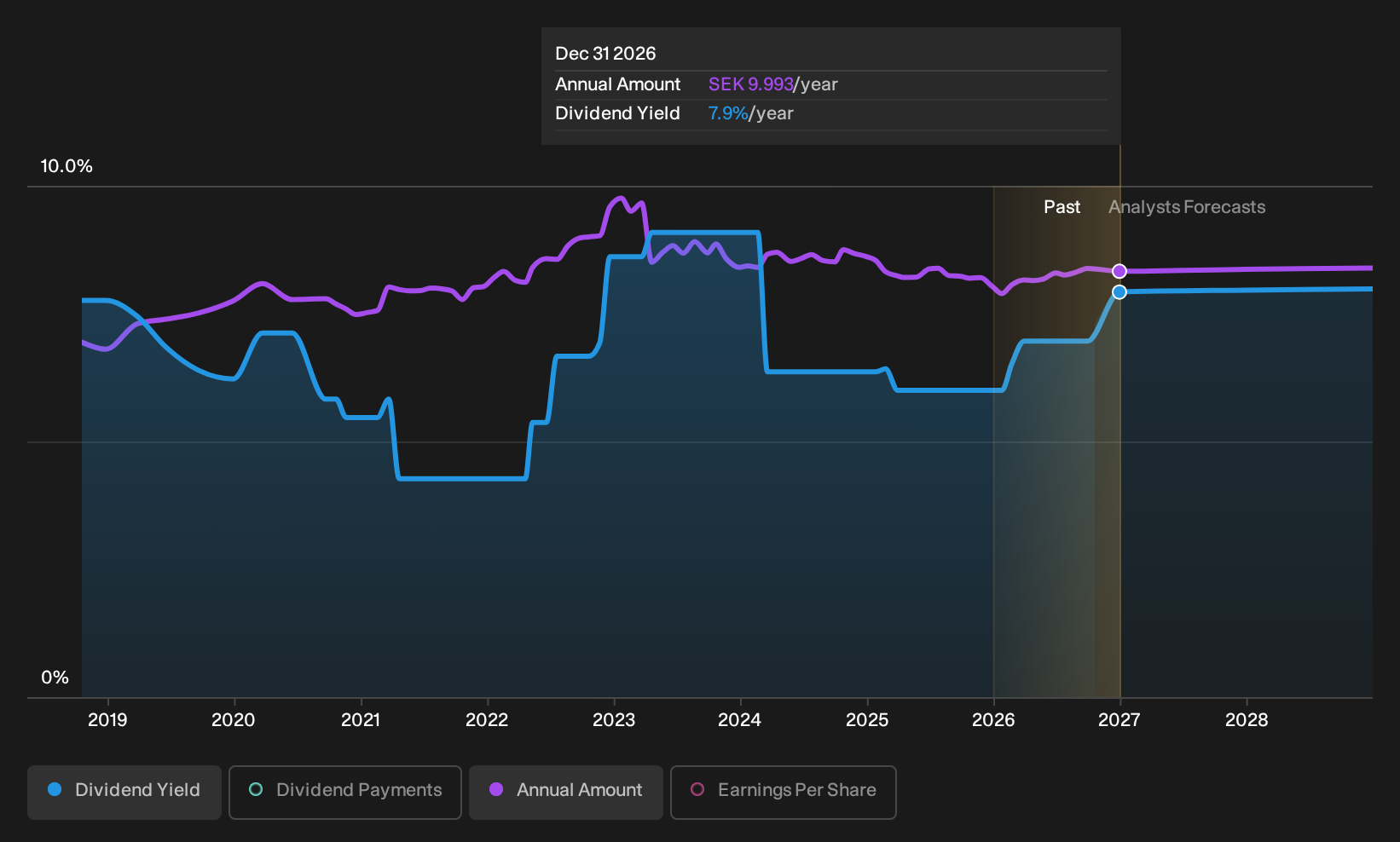Click the 0% y-axis label

(x=55, y=678)
